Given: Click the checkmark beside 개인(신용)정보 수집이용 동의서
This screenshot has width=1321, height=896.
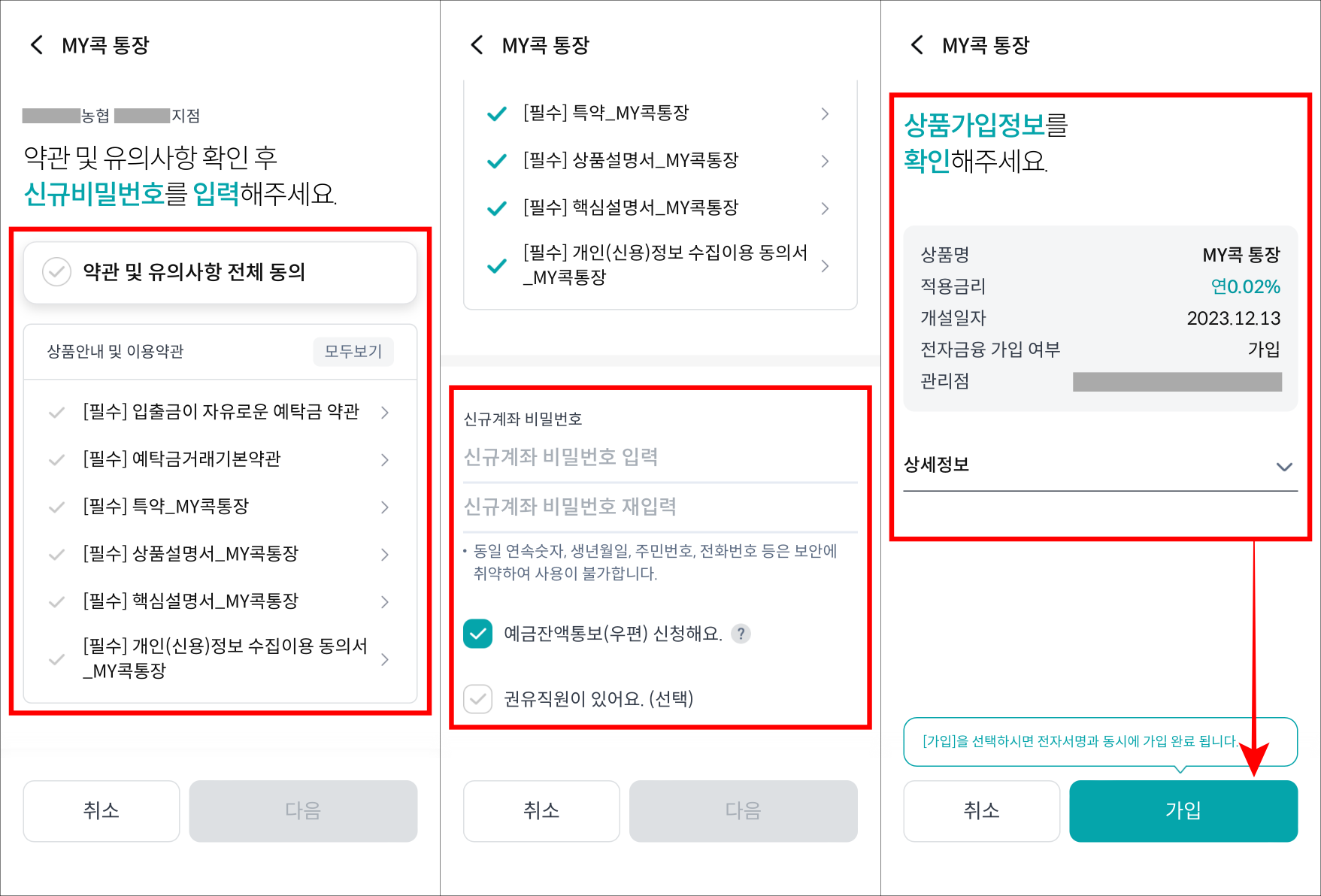Looking at the screenshot, I should pos(495,265).
